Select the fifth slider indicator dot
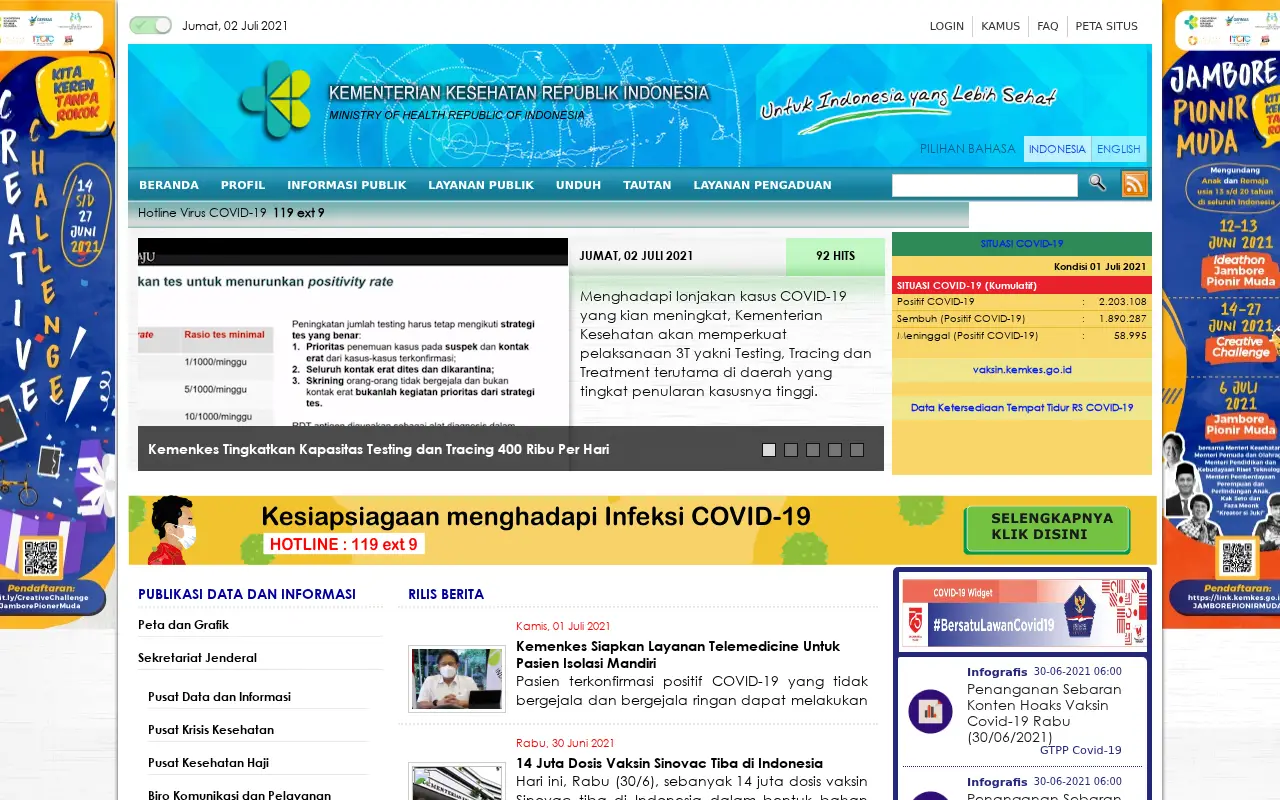 click(x=856, y=450)
